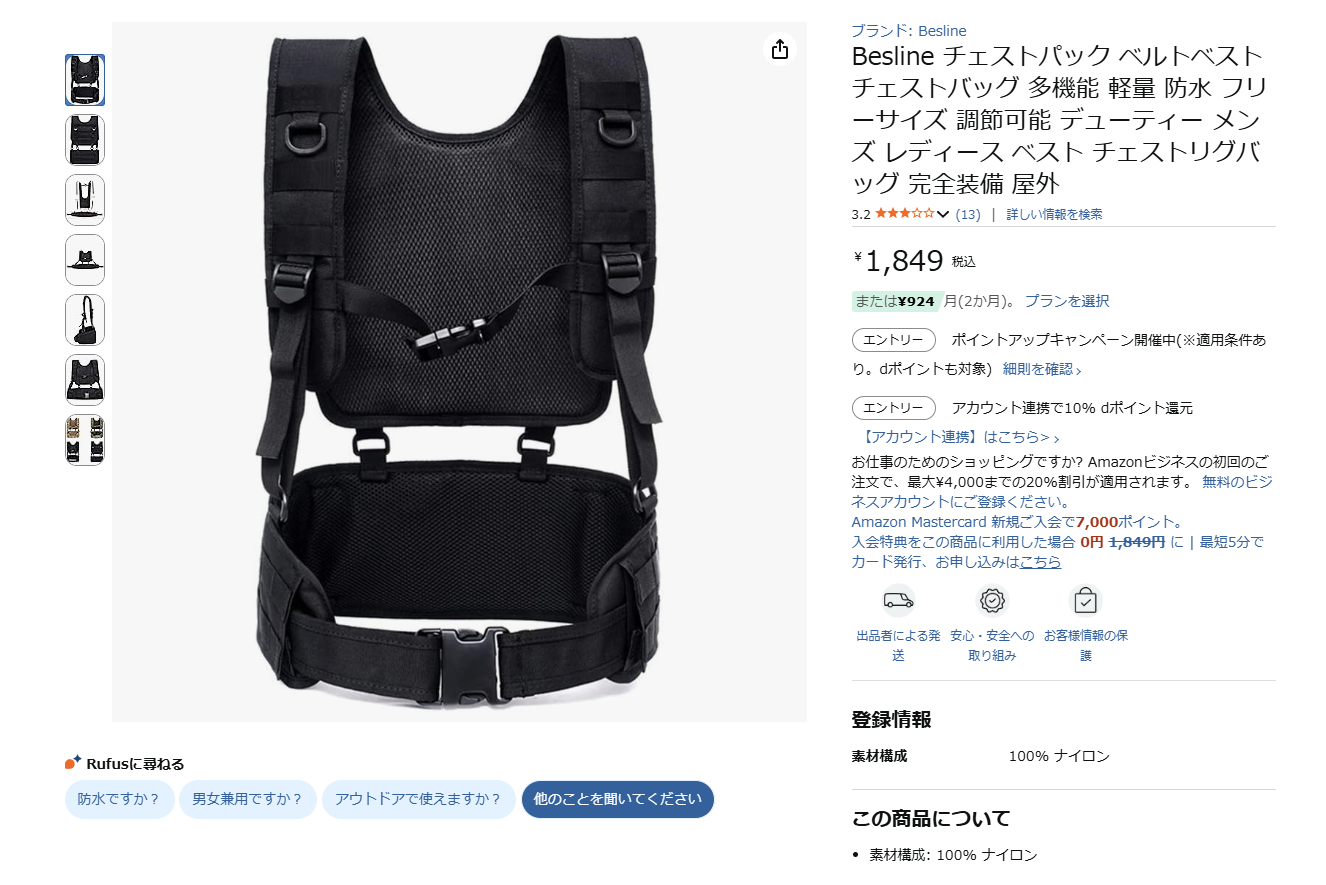
Task: Click the star rating icons
Action: pyautogui.click(x=904, y=214)
